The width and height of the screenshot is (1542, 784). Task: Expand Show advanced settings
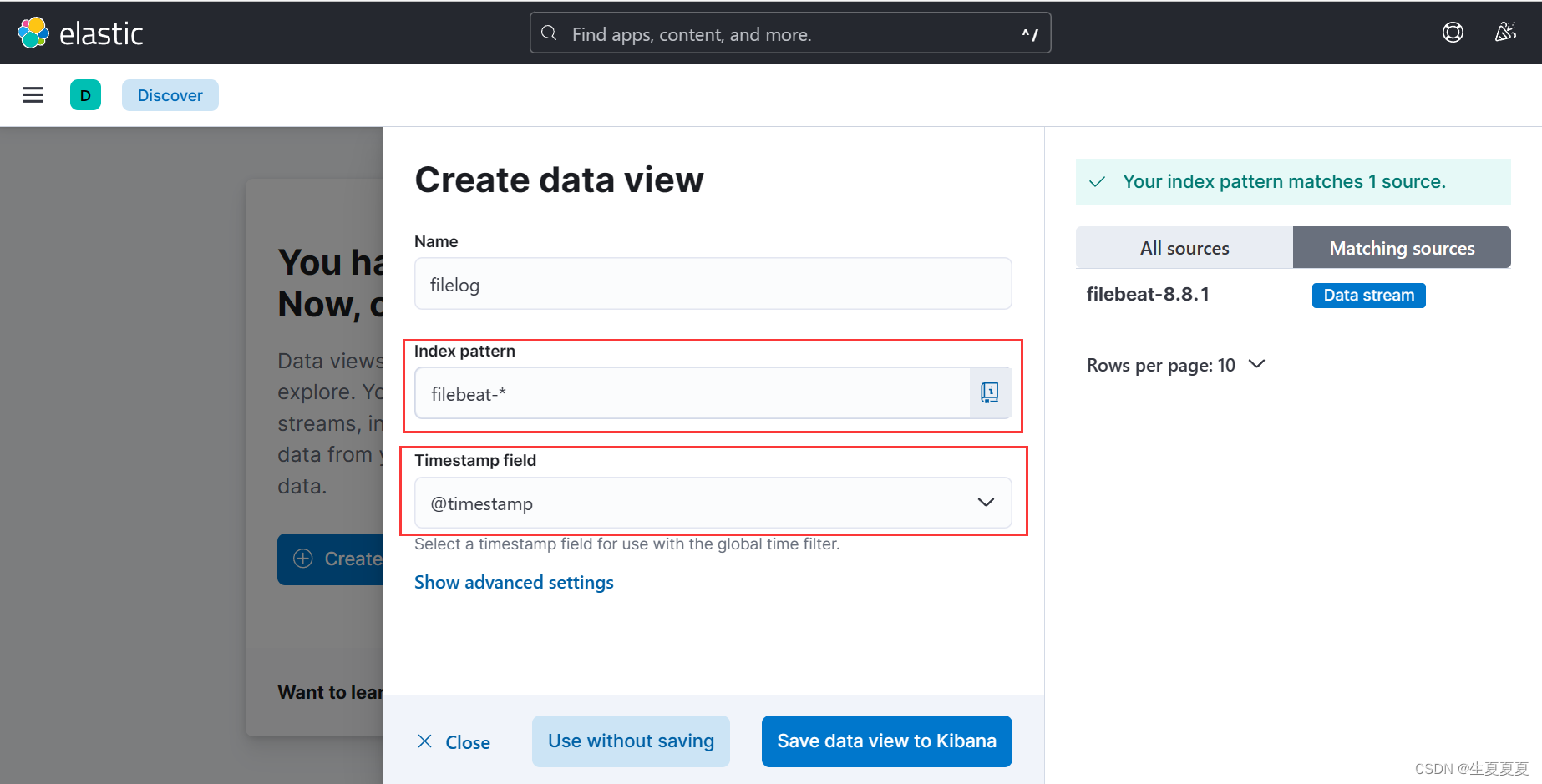click(x=514, y=583)
